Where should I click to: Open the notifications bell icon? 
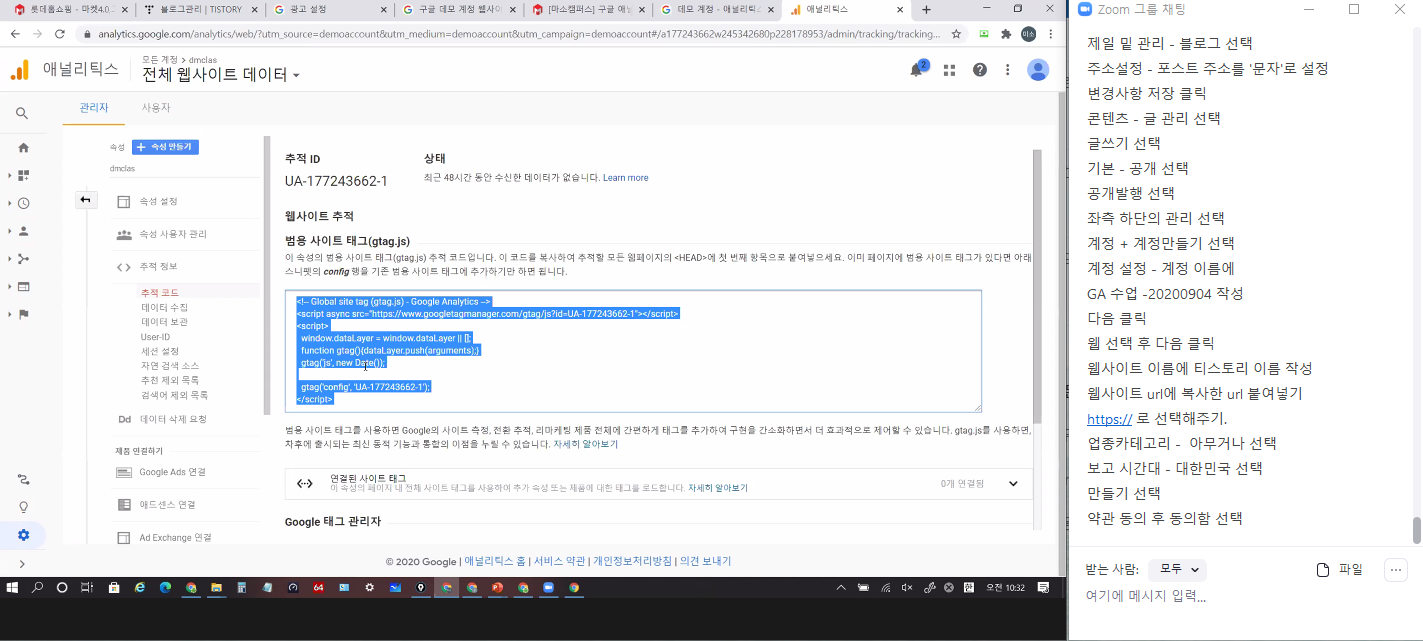point(916,70)
